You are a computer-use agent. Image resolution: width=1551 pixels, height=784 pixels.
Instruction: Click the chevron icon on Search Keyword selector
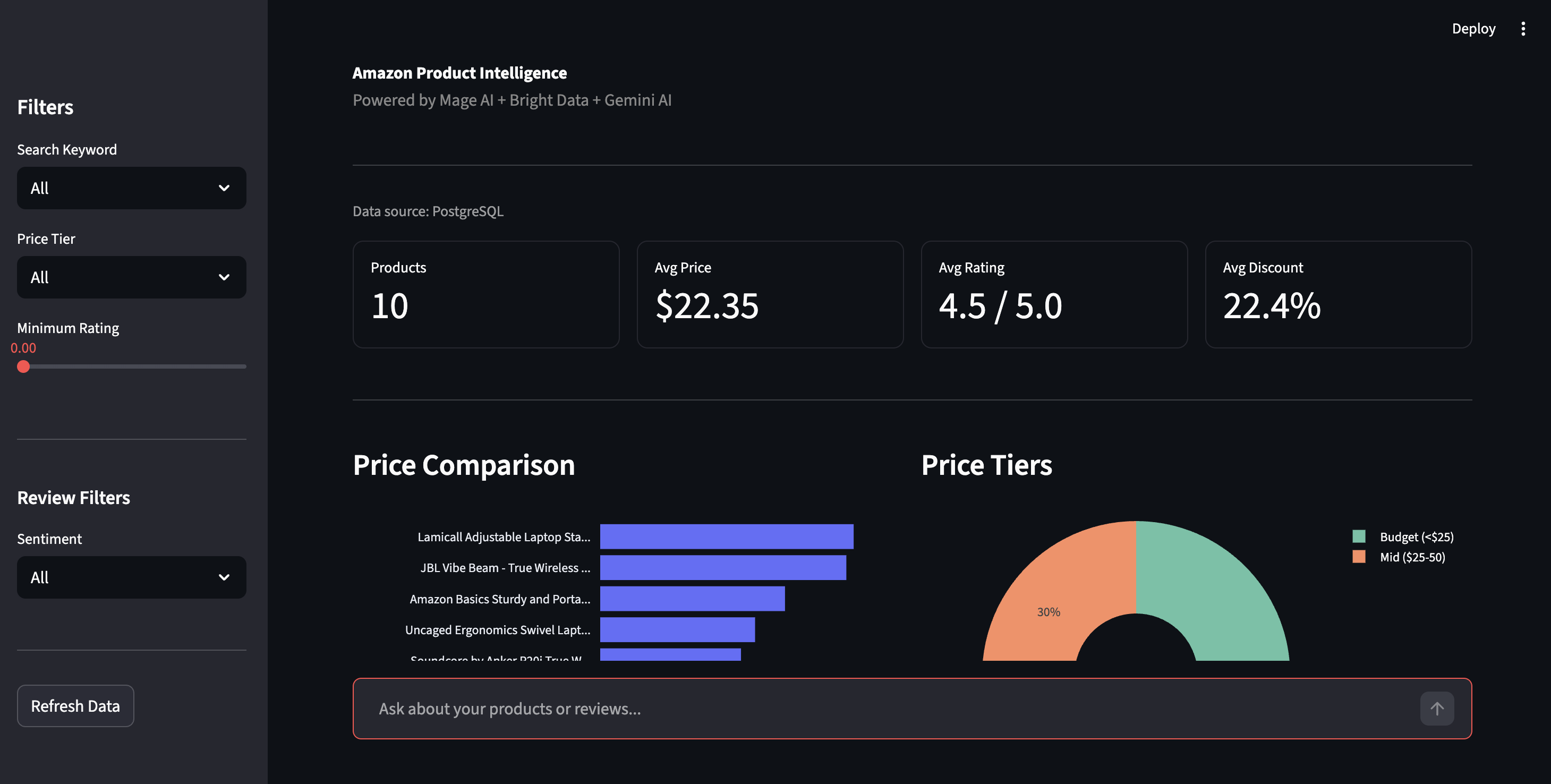[x=224, y=188]
